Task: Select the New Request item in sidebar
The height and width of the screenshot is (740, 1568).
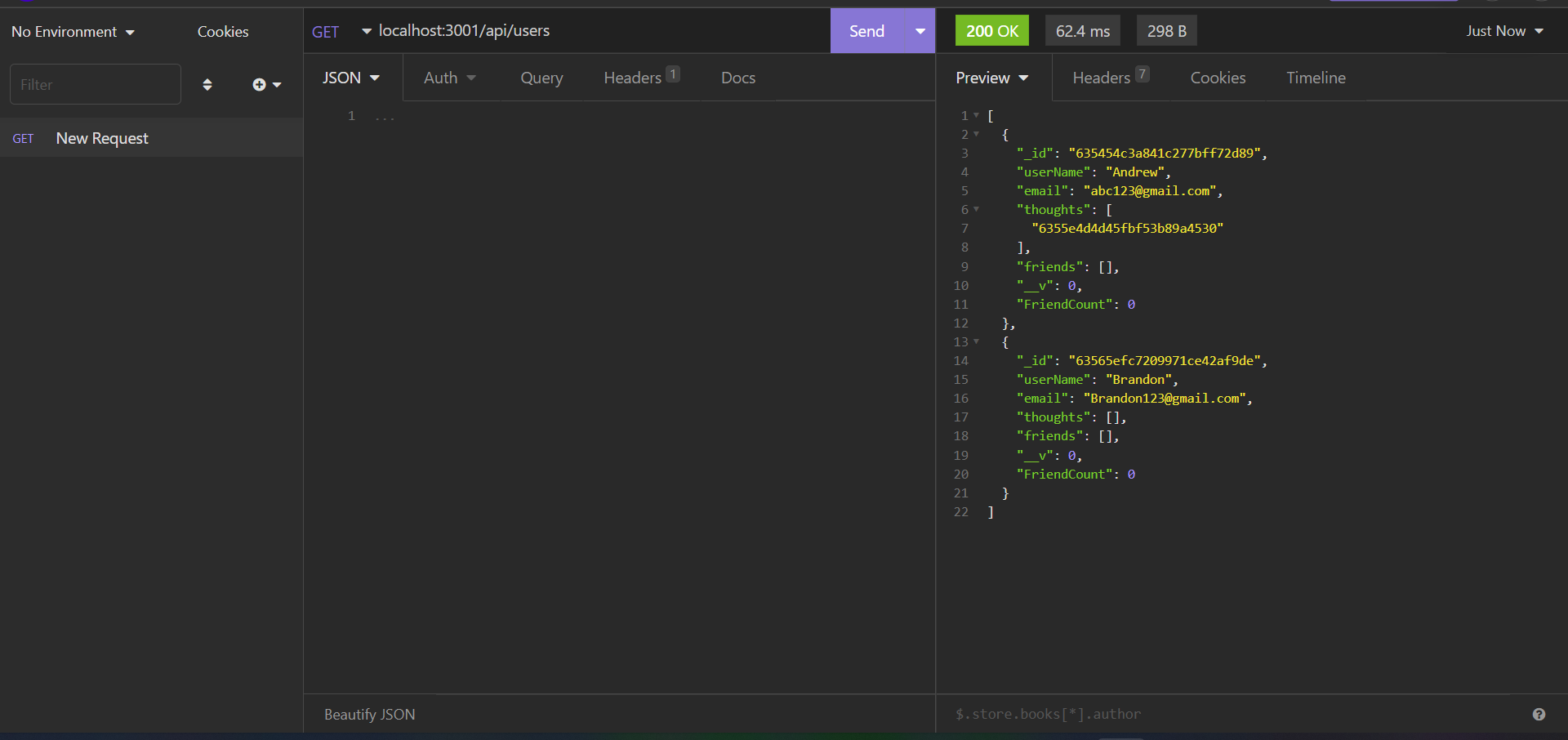Action: 101,138
